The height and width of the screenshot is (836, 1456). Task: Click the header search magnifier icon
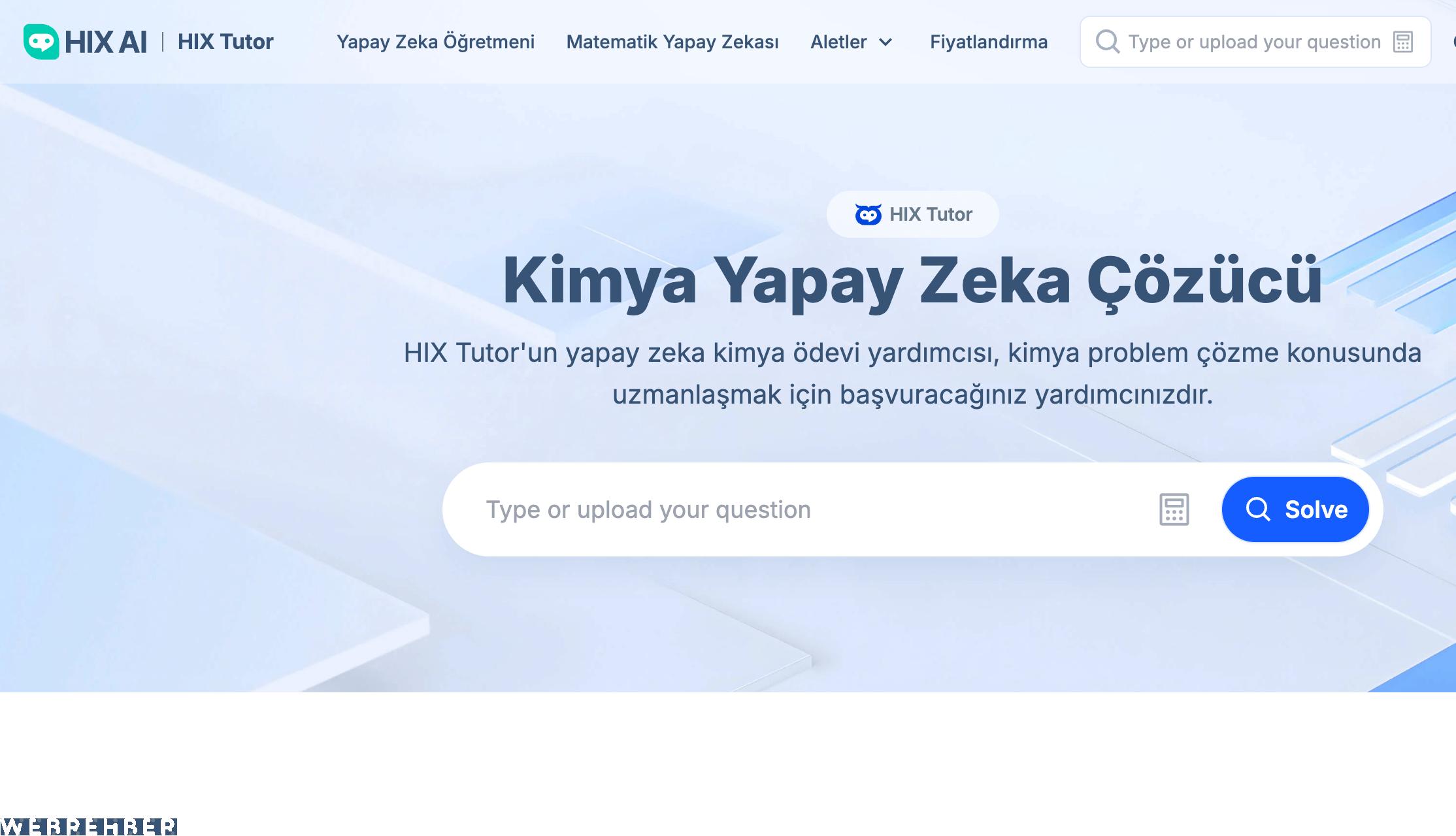click(1107, 42)
